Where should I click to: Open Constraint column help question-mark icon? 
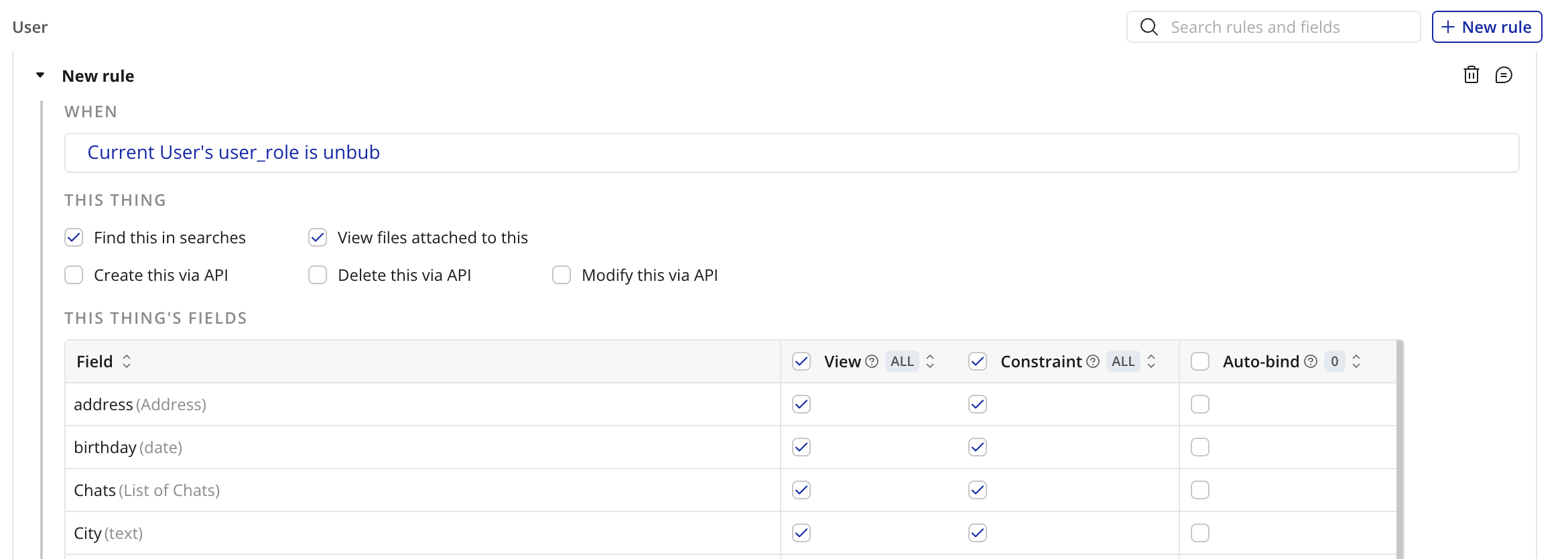pyautogui.click(x=1093, y=362)
